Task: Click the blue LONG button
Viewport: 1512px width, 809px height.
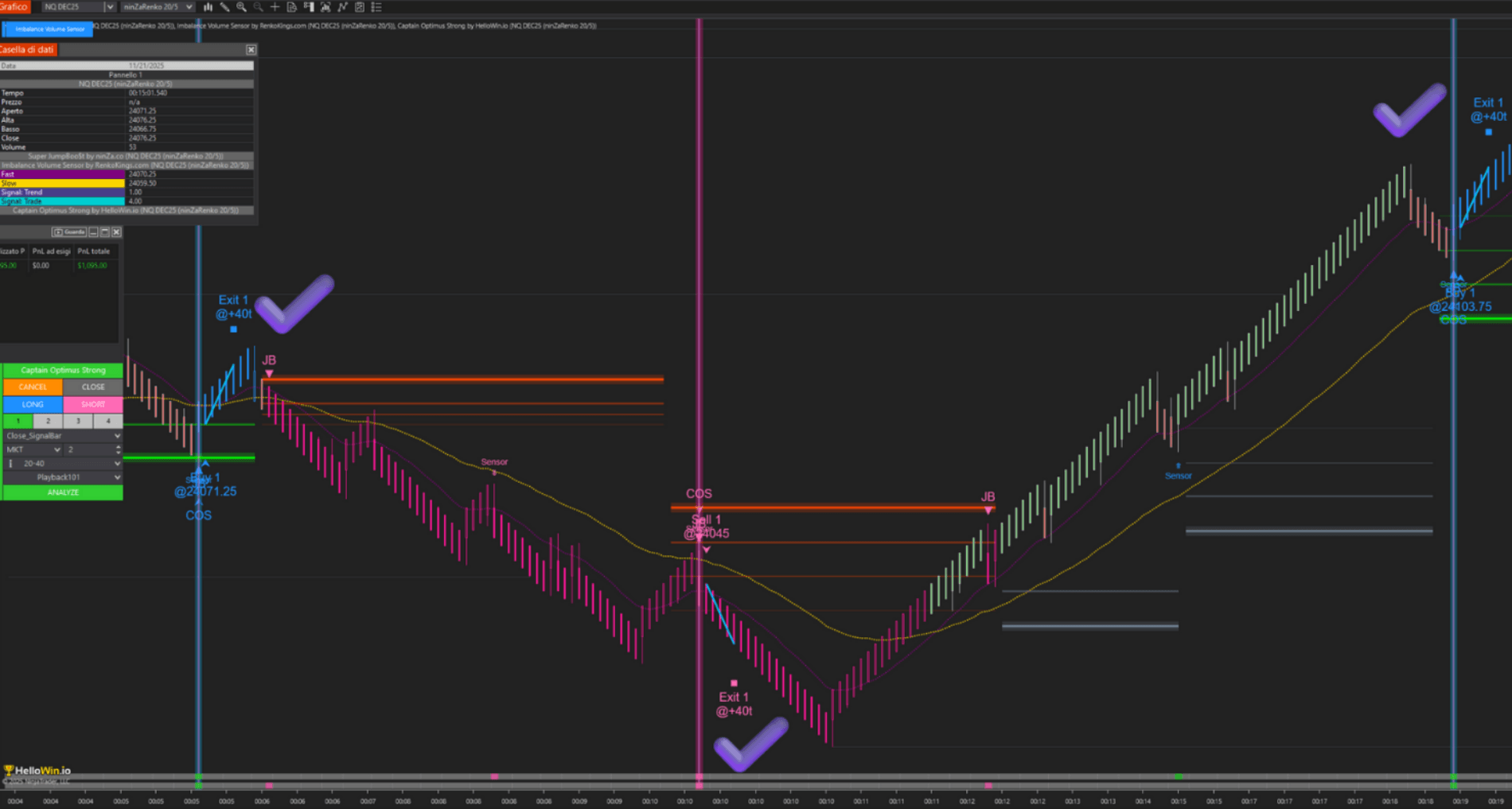Action: point(33,404)
